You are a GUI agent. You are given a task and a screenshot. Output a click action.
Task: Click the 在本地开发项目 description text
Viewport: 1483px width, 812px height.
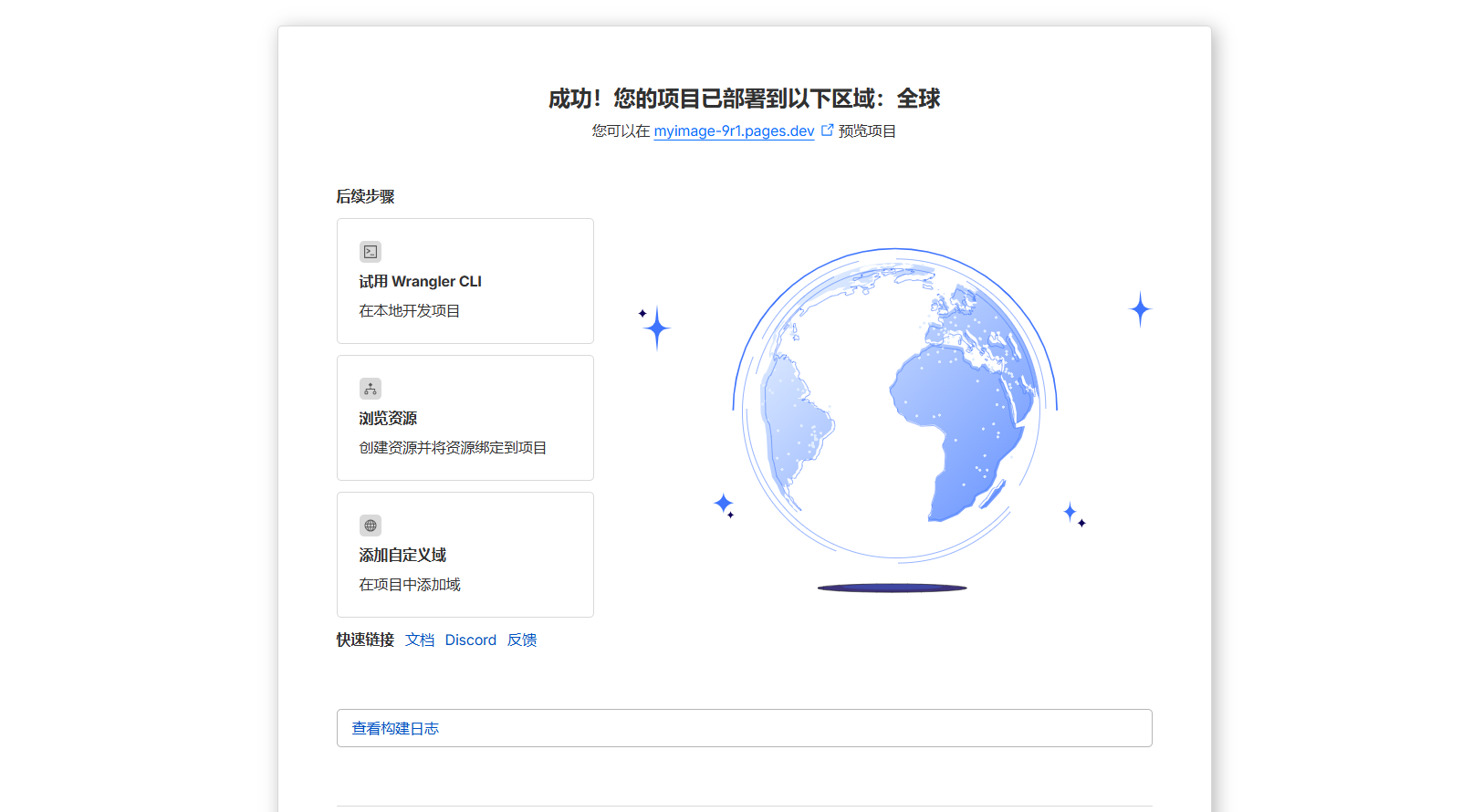[x=410, y=311]
